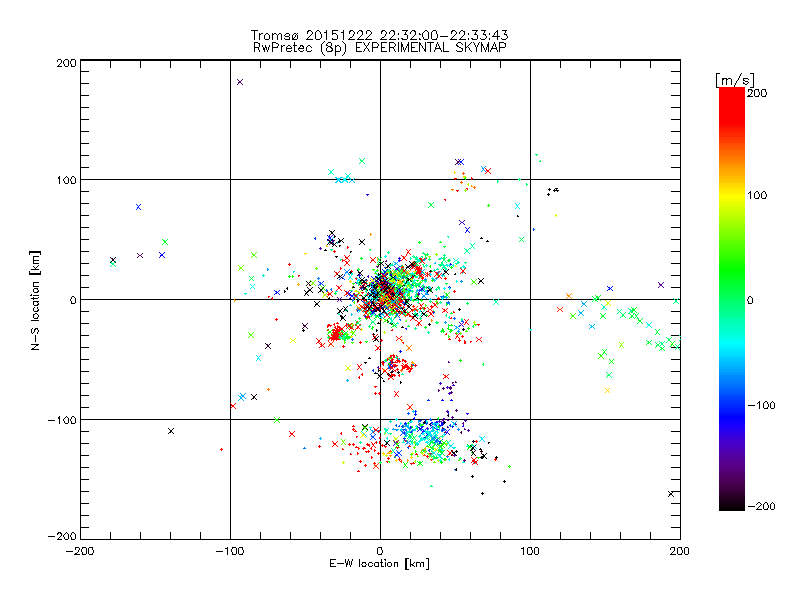The width and height of the screenshot is (800, 600).
Task: Click the N-S axis tick label "100"
Action: pyautogui.click(x=66, y=180)
